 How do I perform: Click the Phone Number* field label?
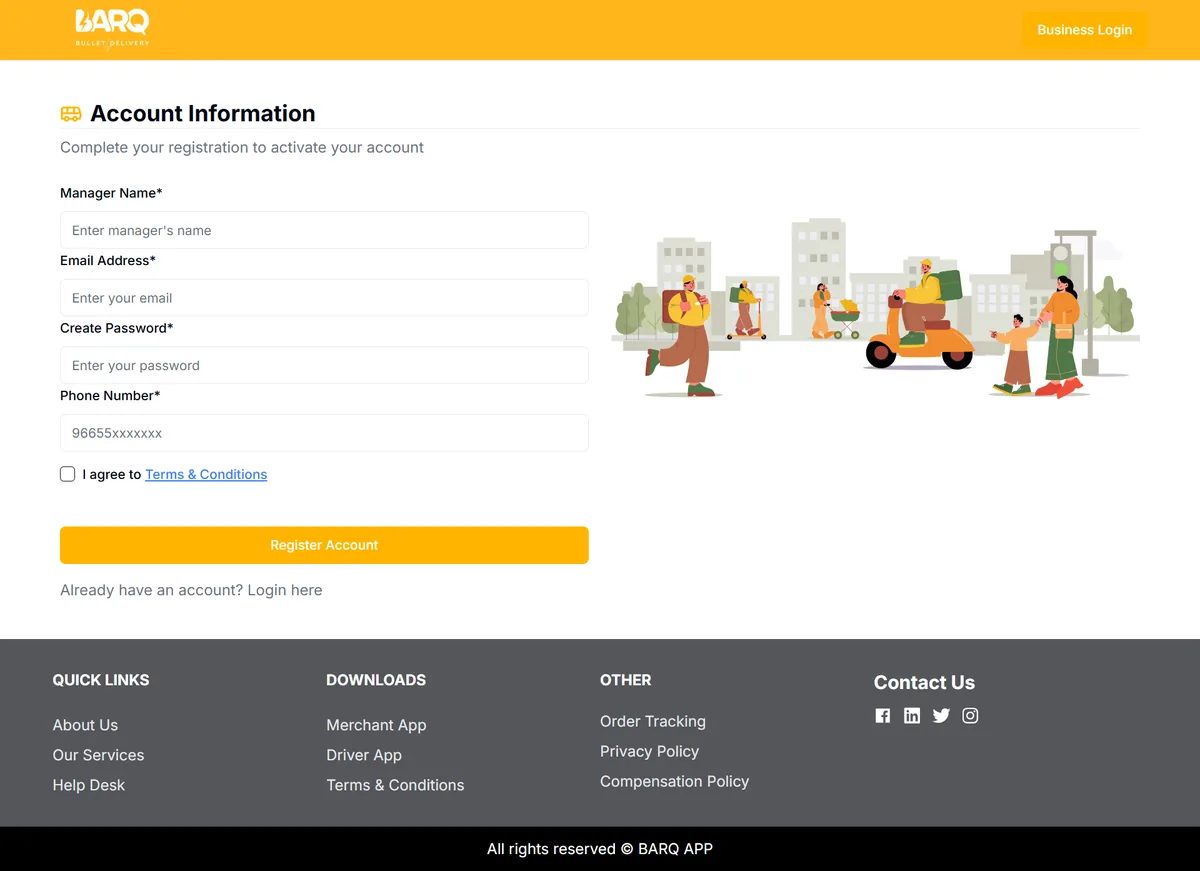[x=110, y=395]
